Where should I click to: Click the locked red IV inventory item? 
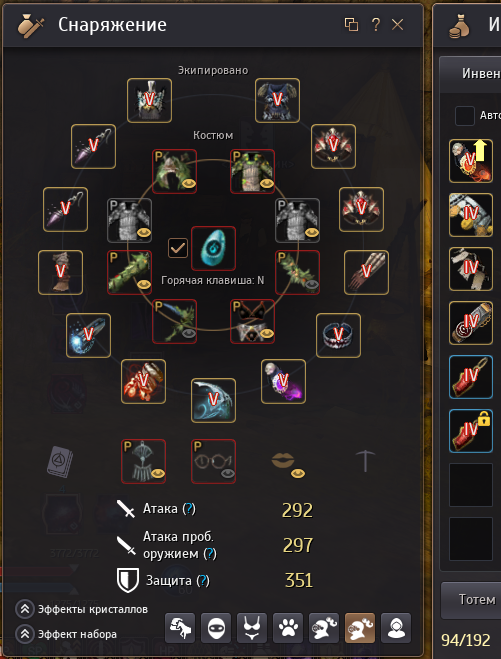471,431
